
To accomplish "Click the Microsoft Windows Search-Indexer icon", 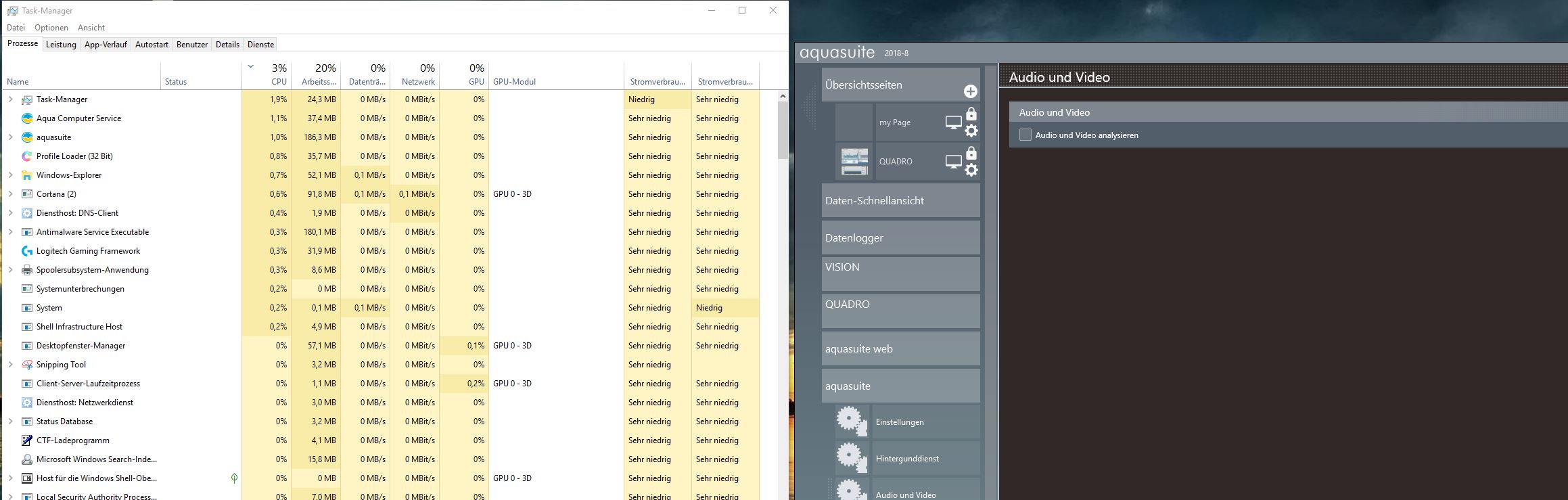I will [27, 459].
